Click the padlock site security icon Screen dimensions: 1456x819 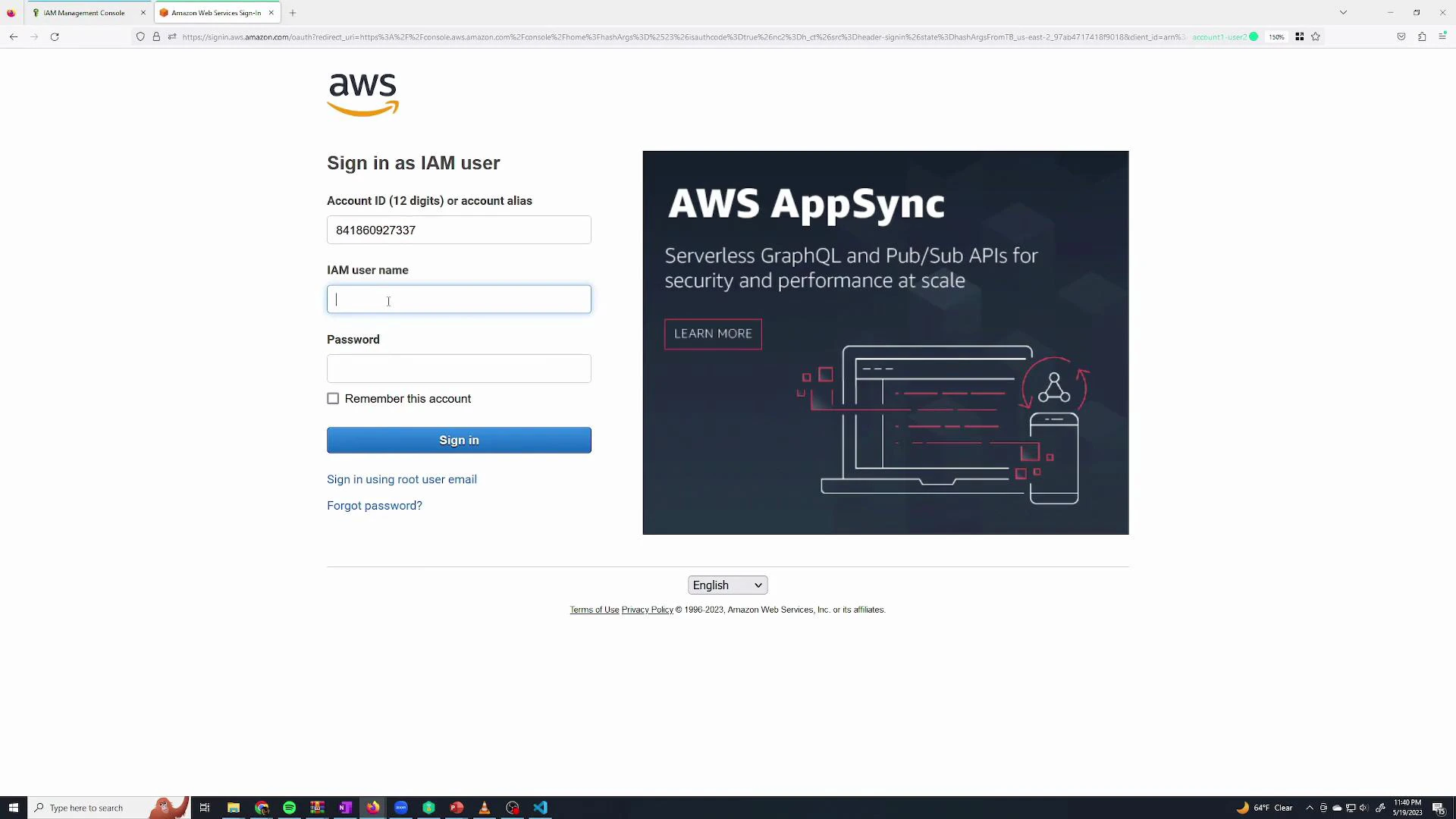tap(156, 36)
